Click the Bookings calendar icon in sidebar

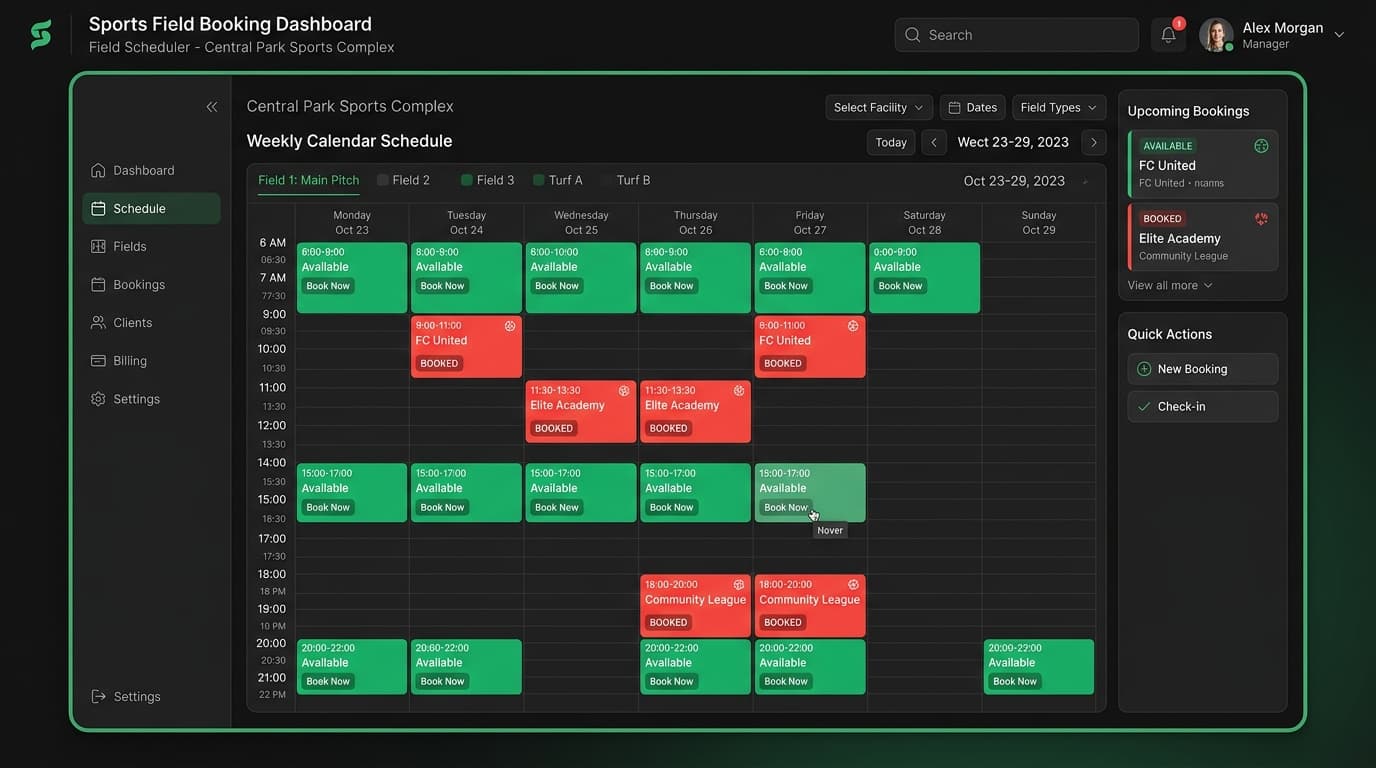coord(98,284)
